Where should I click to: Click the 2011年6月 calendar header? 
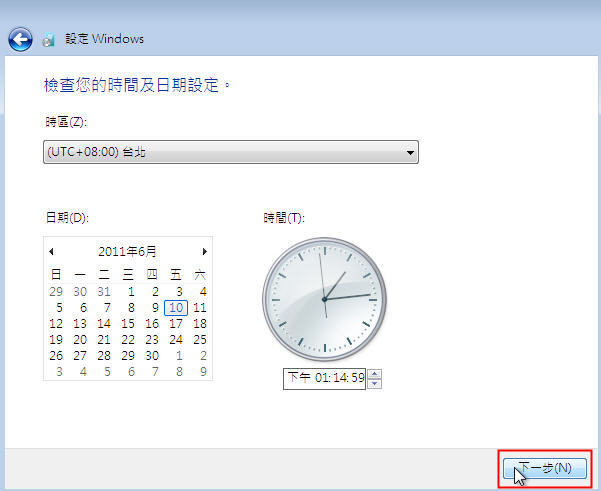click(x=127, y=251)
